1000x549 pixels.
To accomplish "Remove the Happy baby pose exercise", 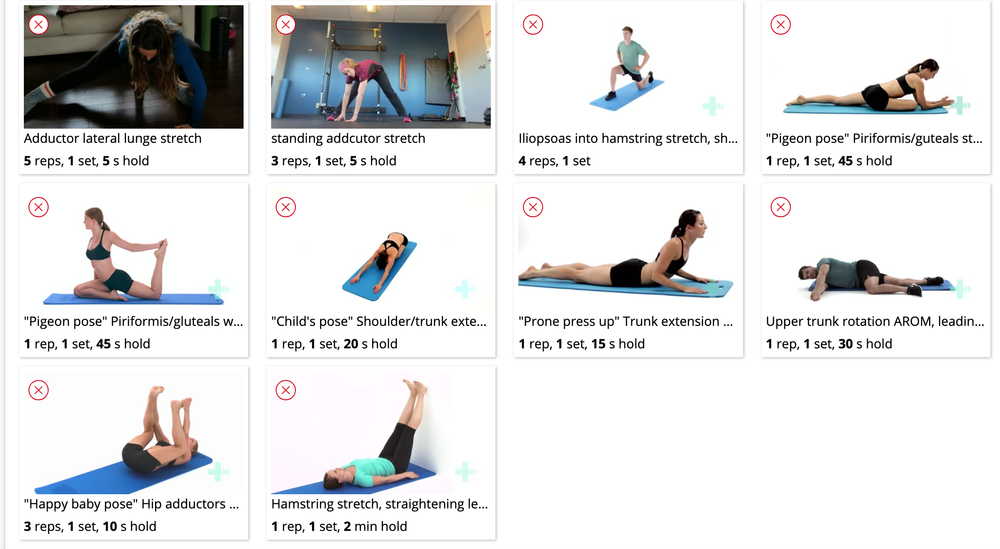I will tap(39, 390).
